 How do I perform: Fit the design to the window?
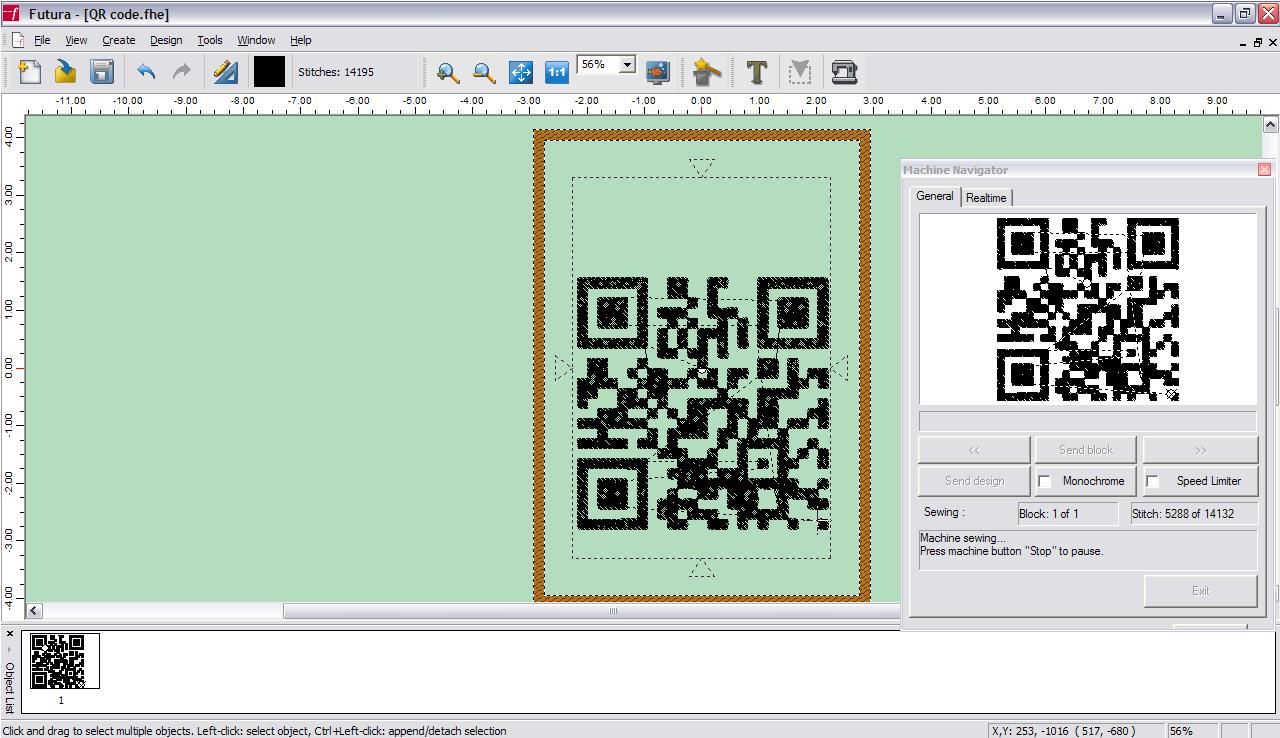pos(520,71)
